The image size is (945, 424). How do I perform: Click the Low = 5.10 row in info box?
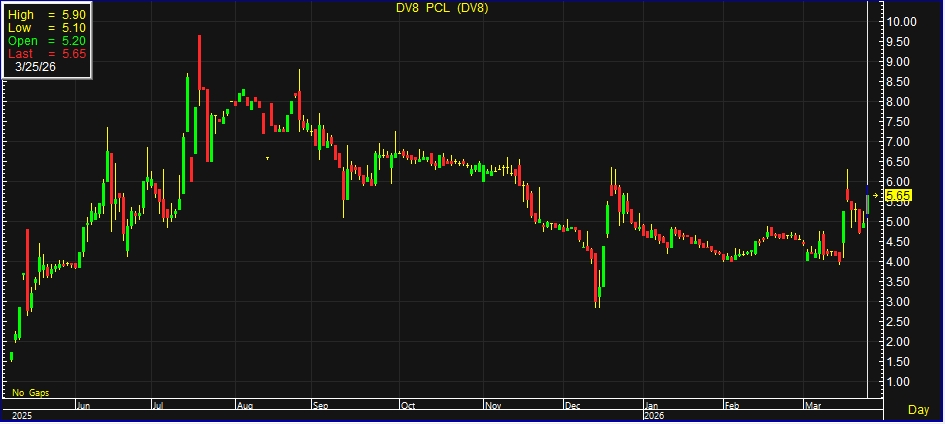tap(47, 29)
